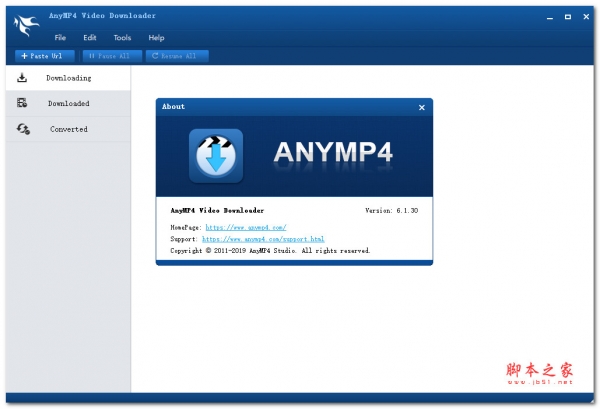Click the About dialog title bar

[294, 107]
